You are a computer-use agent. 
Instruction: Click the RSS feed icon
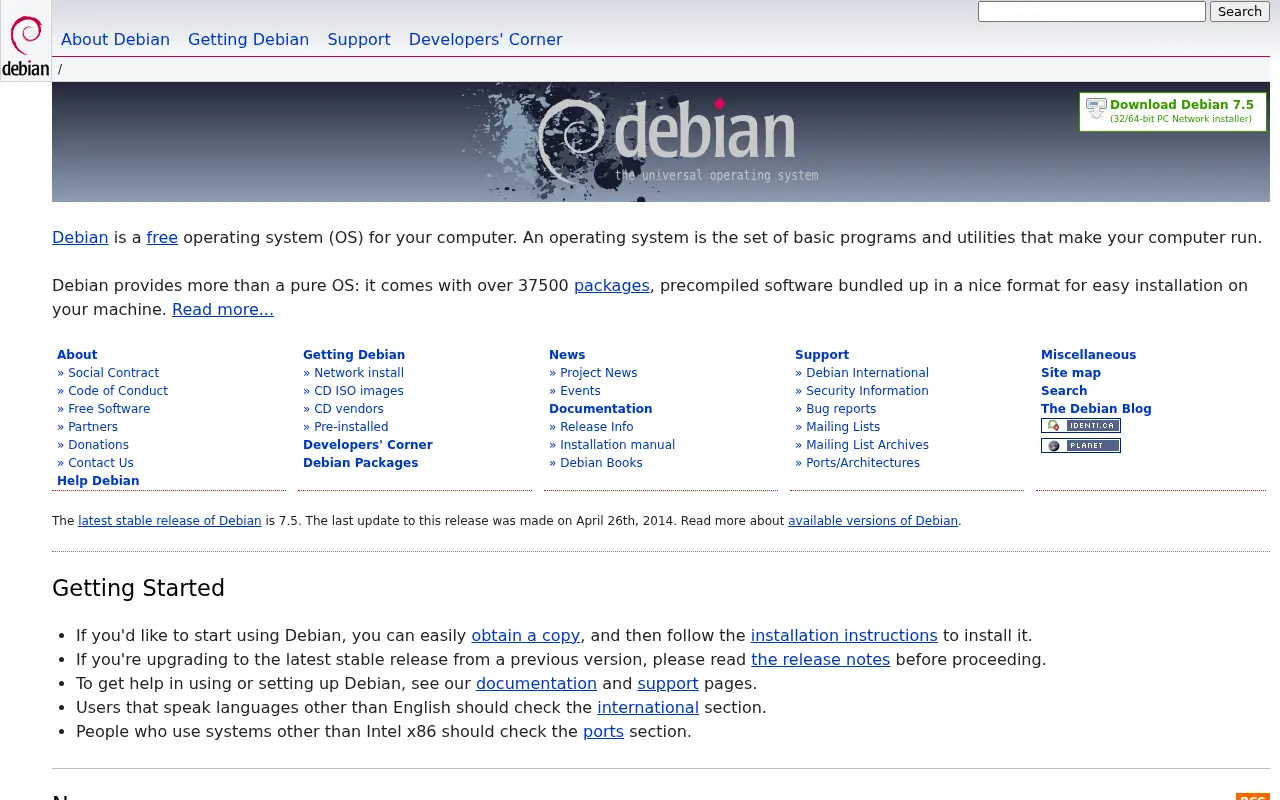[1253, 797]
